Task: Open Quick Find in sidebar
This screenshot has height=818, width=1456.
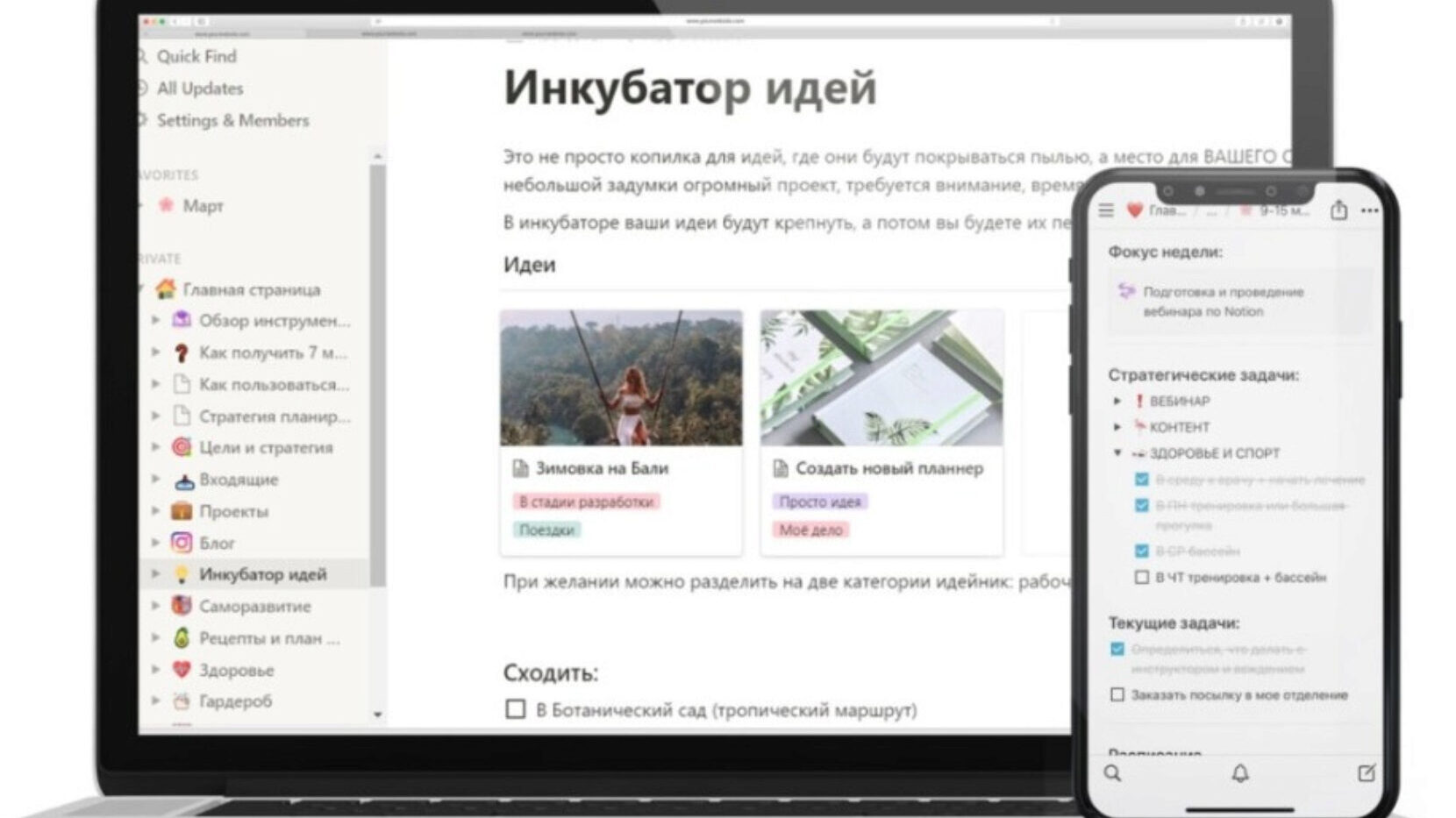Action: [x=196, y=56]
